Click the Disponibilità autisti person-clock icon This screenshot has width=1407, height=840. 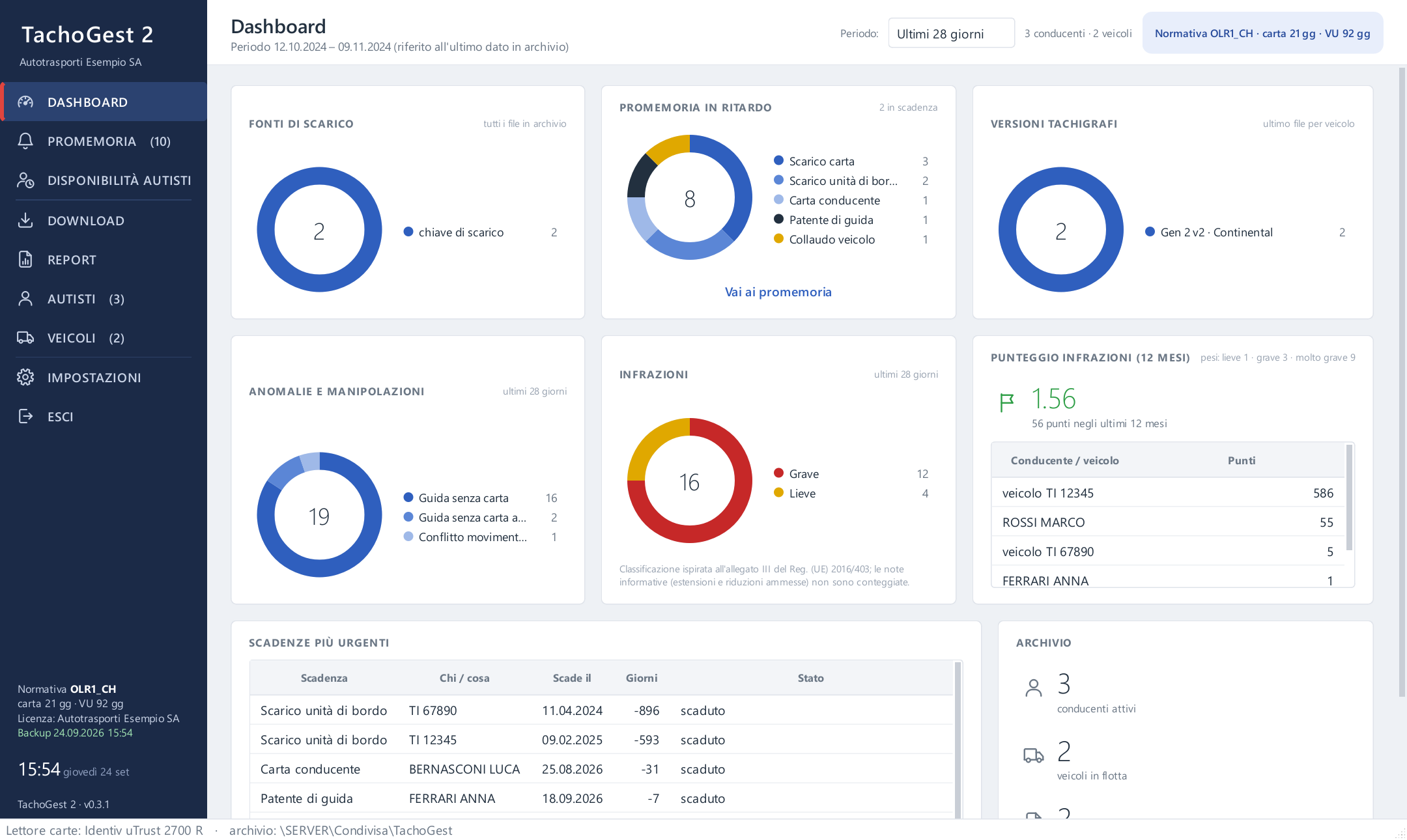pos(25,180)
